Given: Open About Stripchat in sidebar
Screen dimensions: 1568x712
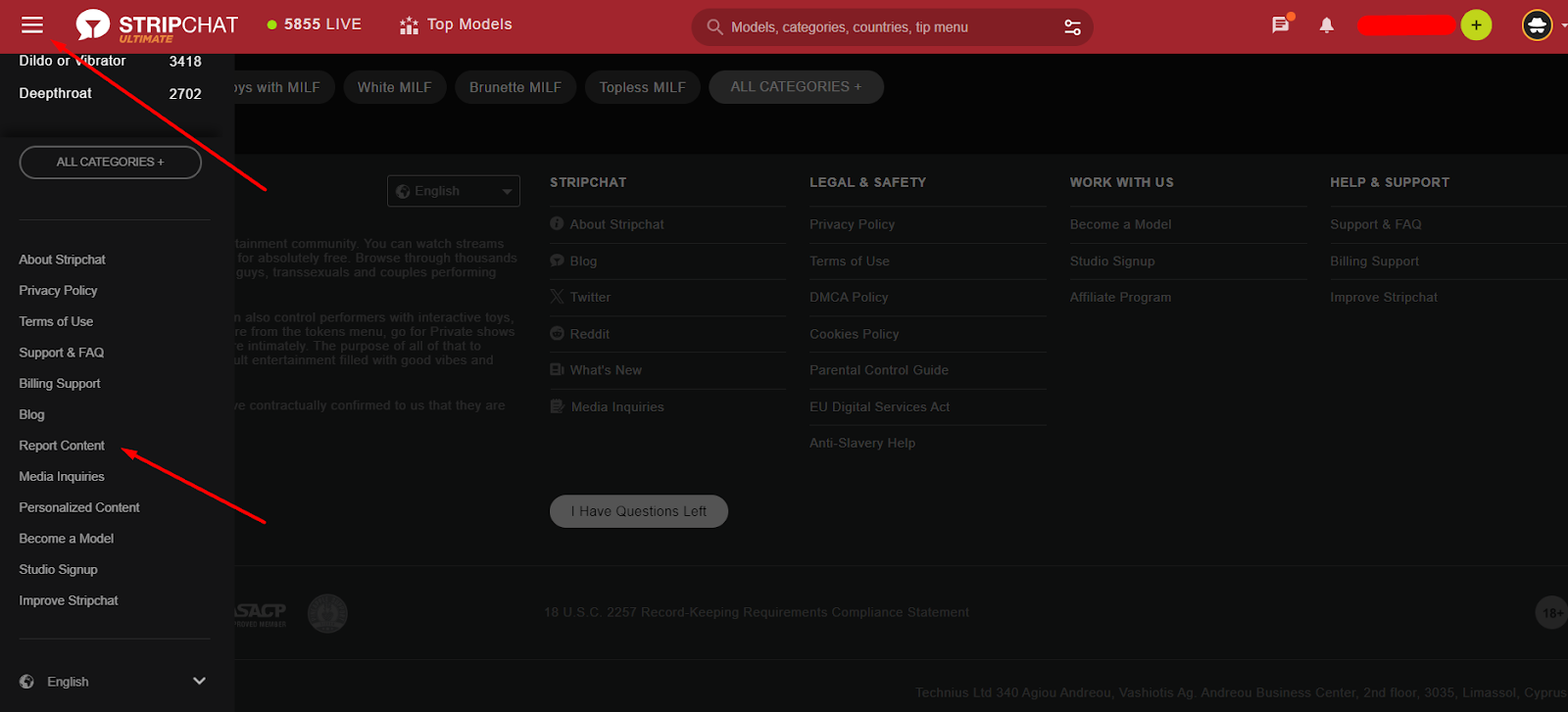Looking at the screenshot, I should coord(62,260).
